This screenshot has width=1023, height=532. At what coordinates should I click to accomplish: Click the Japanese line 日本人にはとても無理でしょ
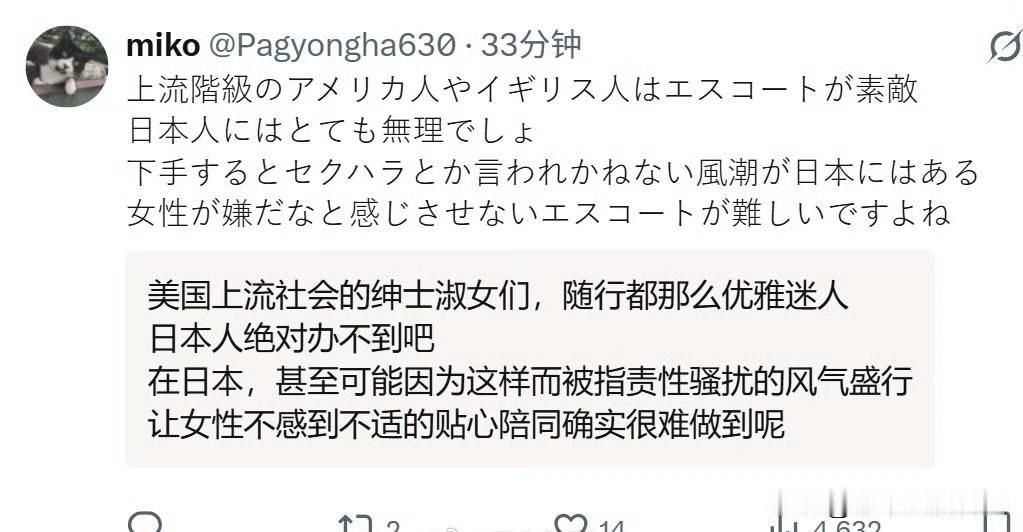point(332,131)
